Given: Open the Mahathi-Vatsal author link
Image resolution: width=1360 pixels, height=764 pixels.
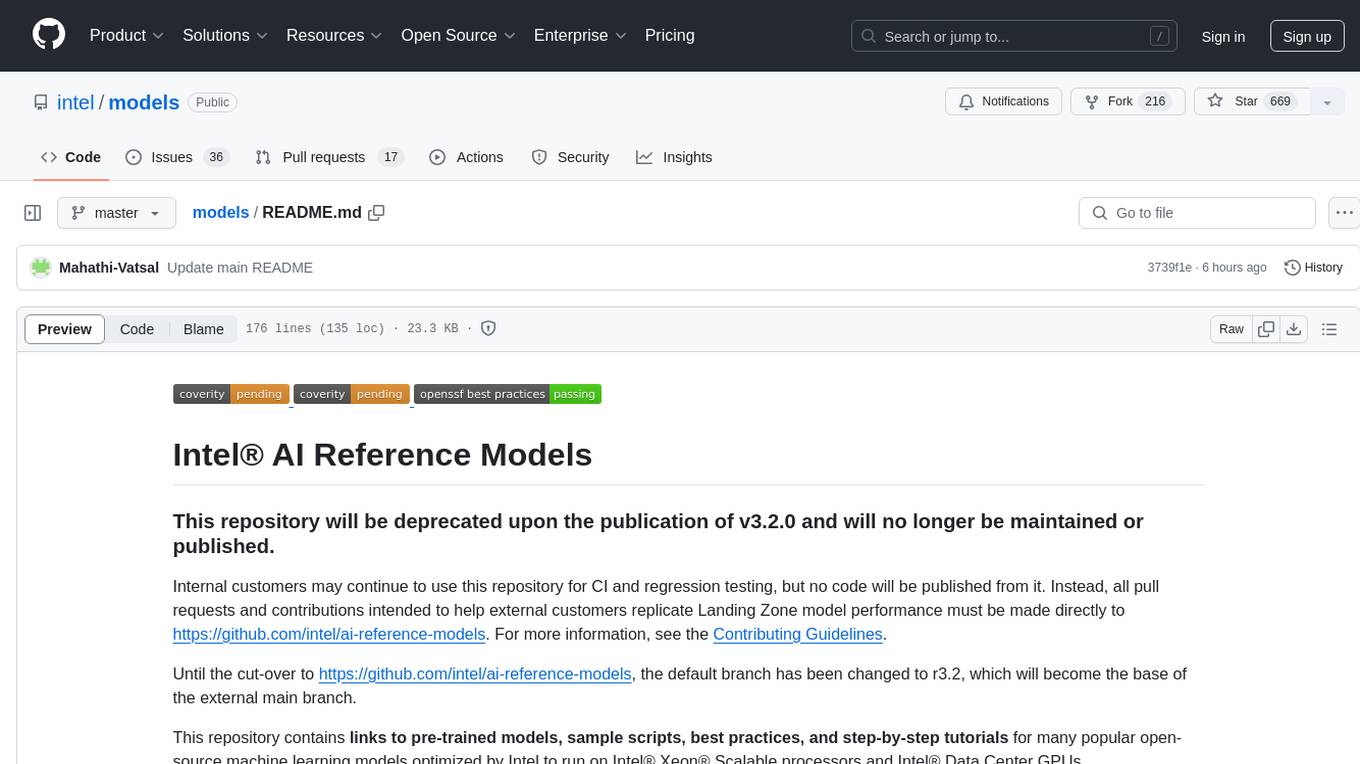Looking at the screenshot, I should point(109,267).
